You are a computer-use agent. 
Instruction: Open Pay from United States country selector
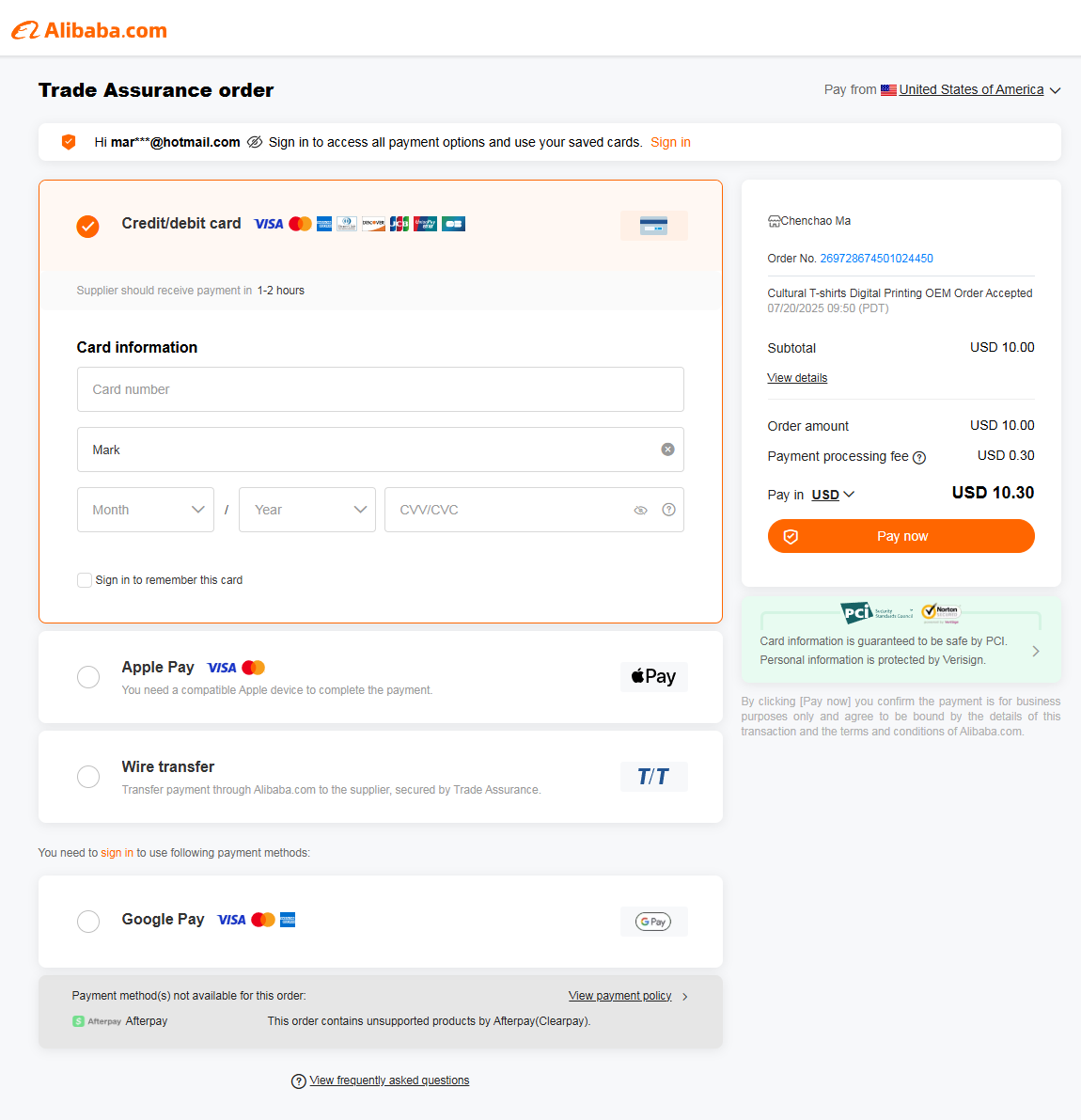[971, 89]
